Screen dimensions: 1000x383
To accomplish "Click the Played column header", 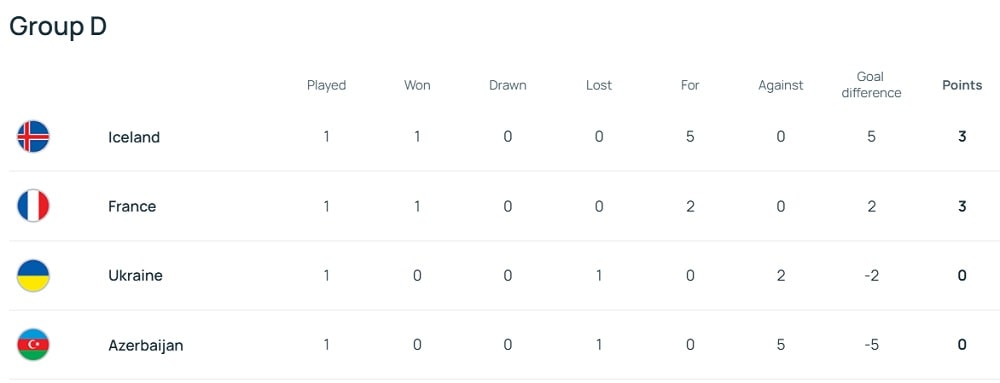I will pyautogui.click(x=327, y=85).
